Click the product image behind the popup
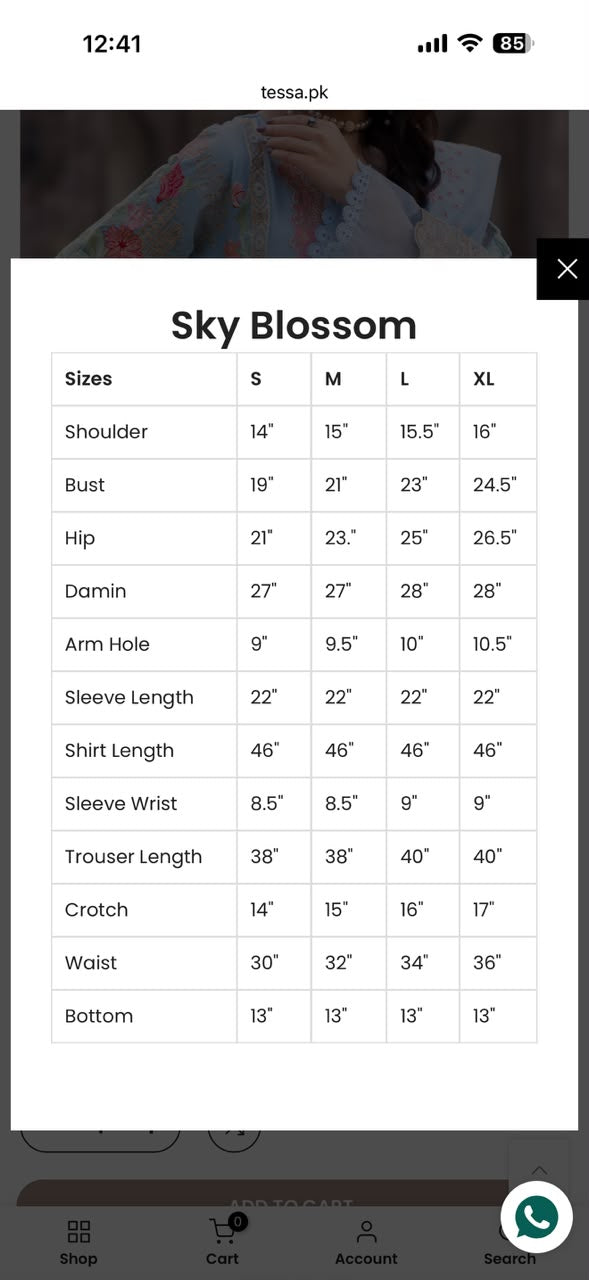Screen dimensions: 589x1280 [x=294, y=184]
